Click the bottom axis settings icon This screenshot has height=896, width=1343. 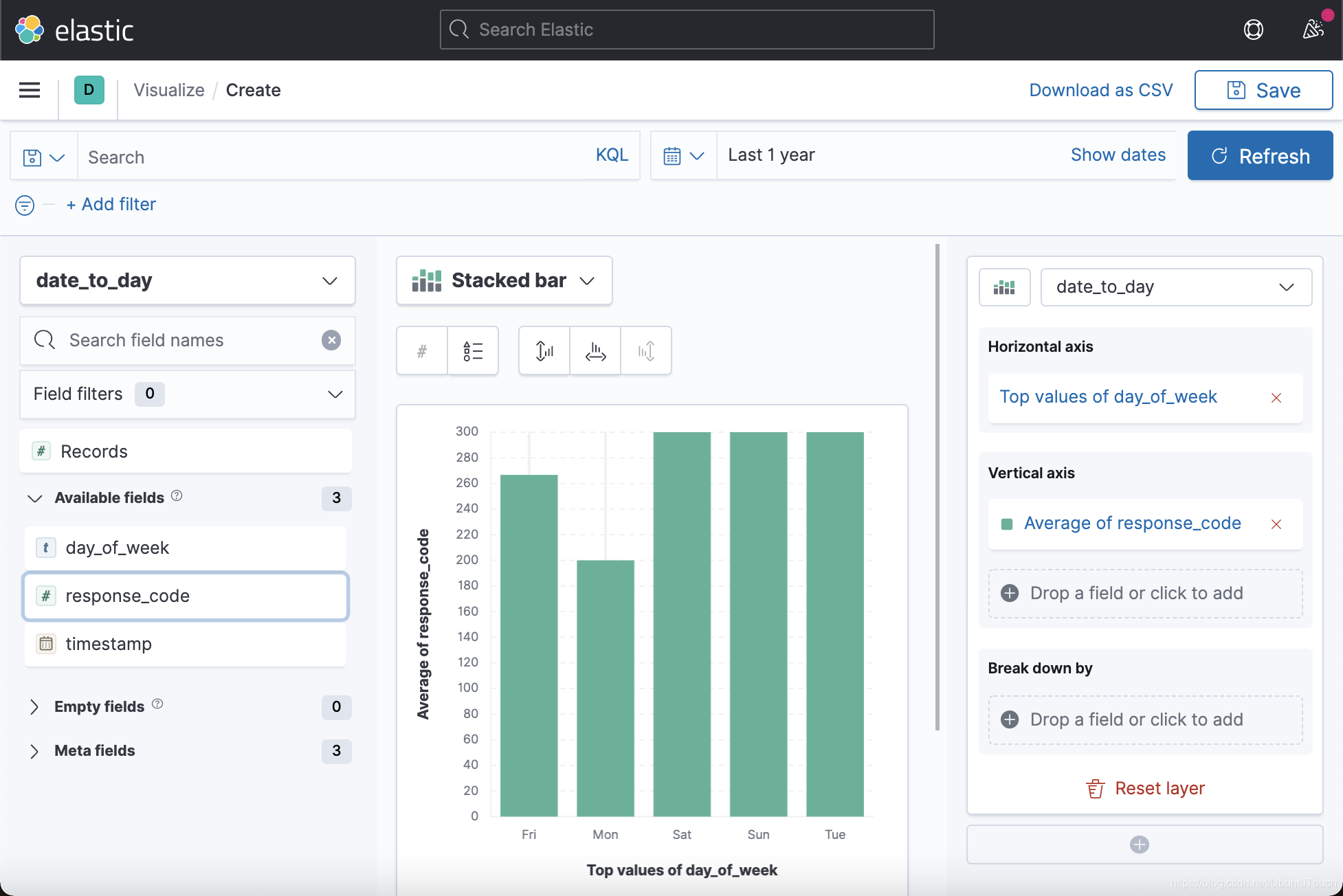[595, 350]
